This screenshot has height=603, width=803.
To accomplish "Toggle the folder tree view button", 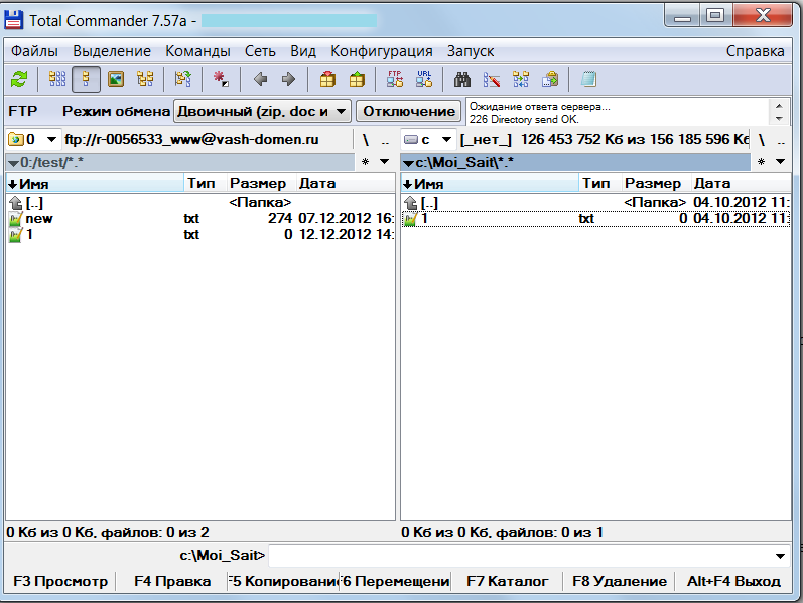I will pyautogui.click(x=145, y=79).
